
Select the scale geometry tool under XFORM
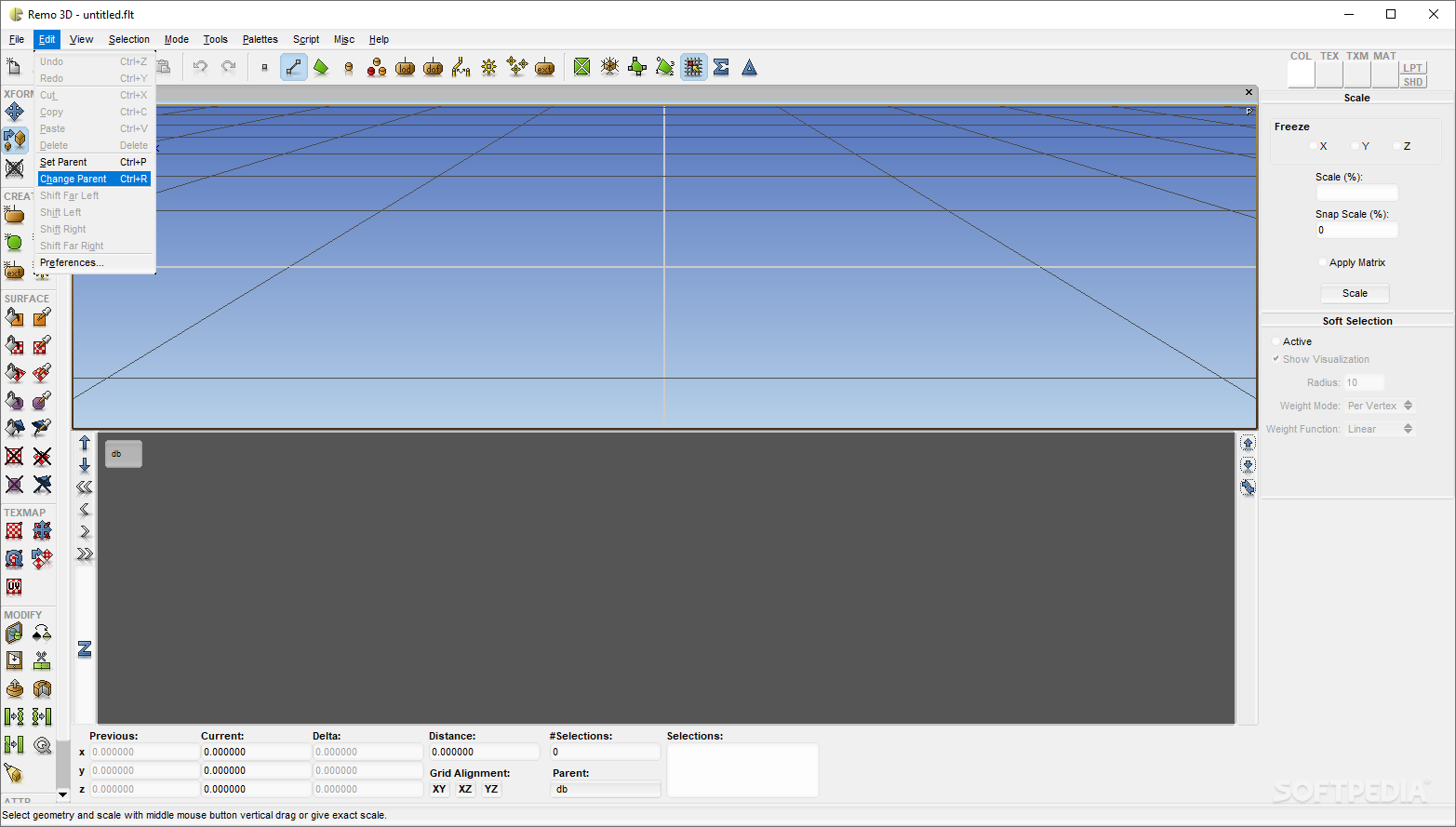15,140
